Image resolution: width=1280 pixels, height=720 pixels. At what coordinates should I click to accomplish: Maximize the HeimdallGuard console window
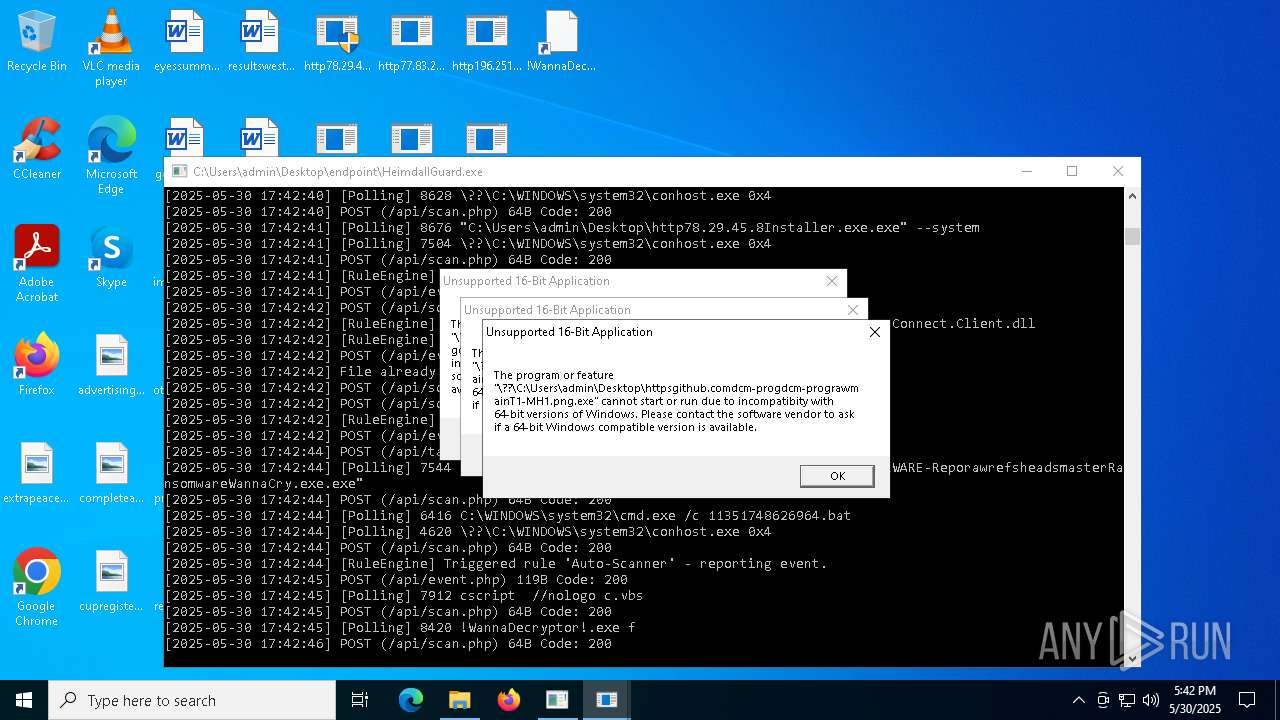1072,172
